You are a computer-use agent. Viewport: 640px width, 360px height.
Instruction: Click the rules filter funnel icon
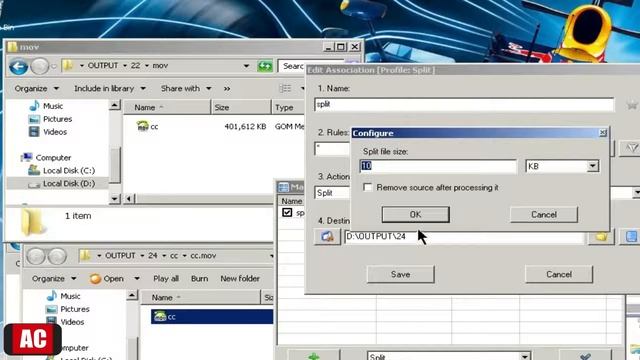[x=631, y=148]
